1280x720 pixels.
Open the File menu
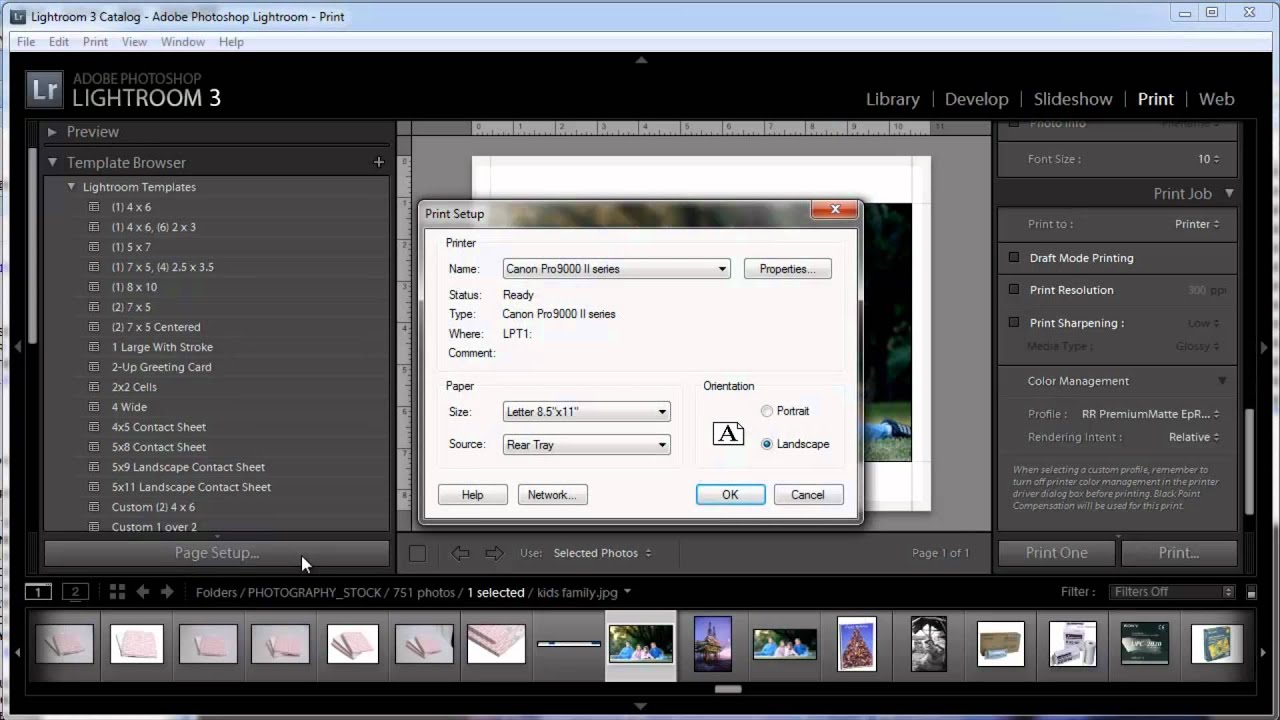[26, 42]
